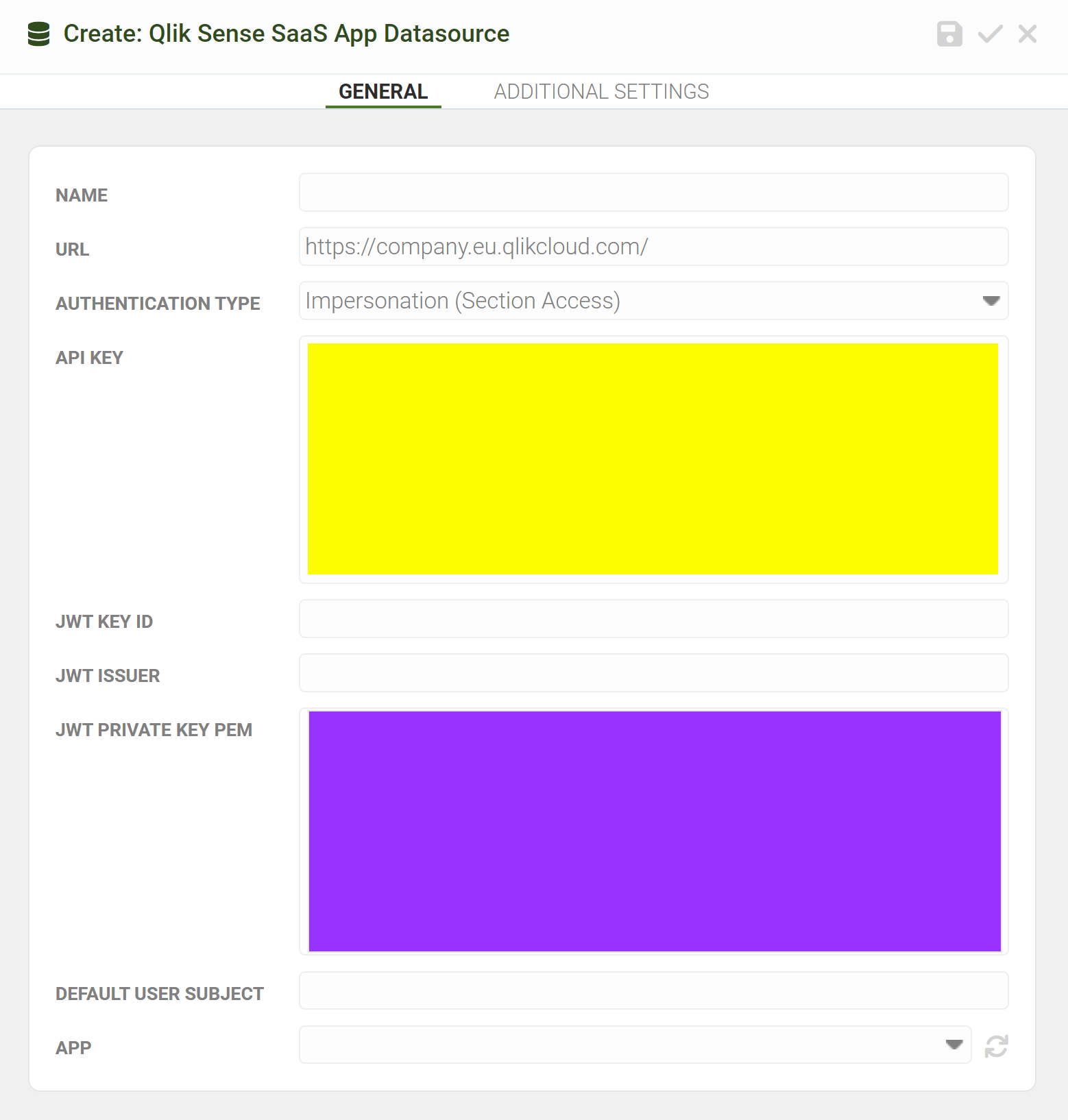1068x1120 pixels.
Task: Click the Default User Subject label
Action: pyautogui.click(x=159, y=994)
